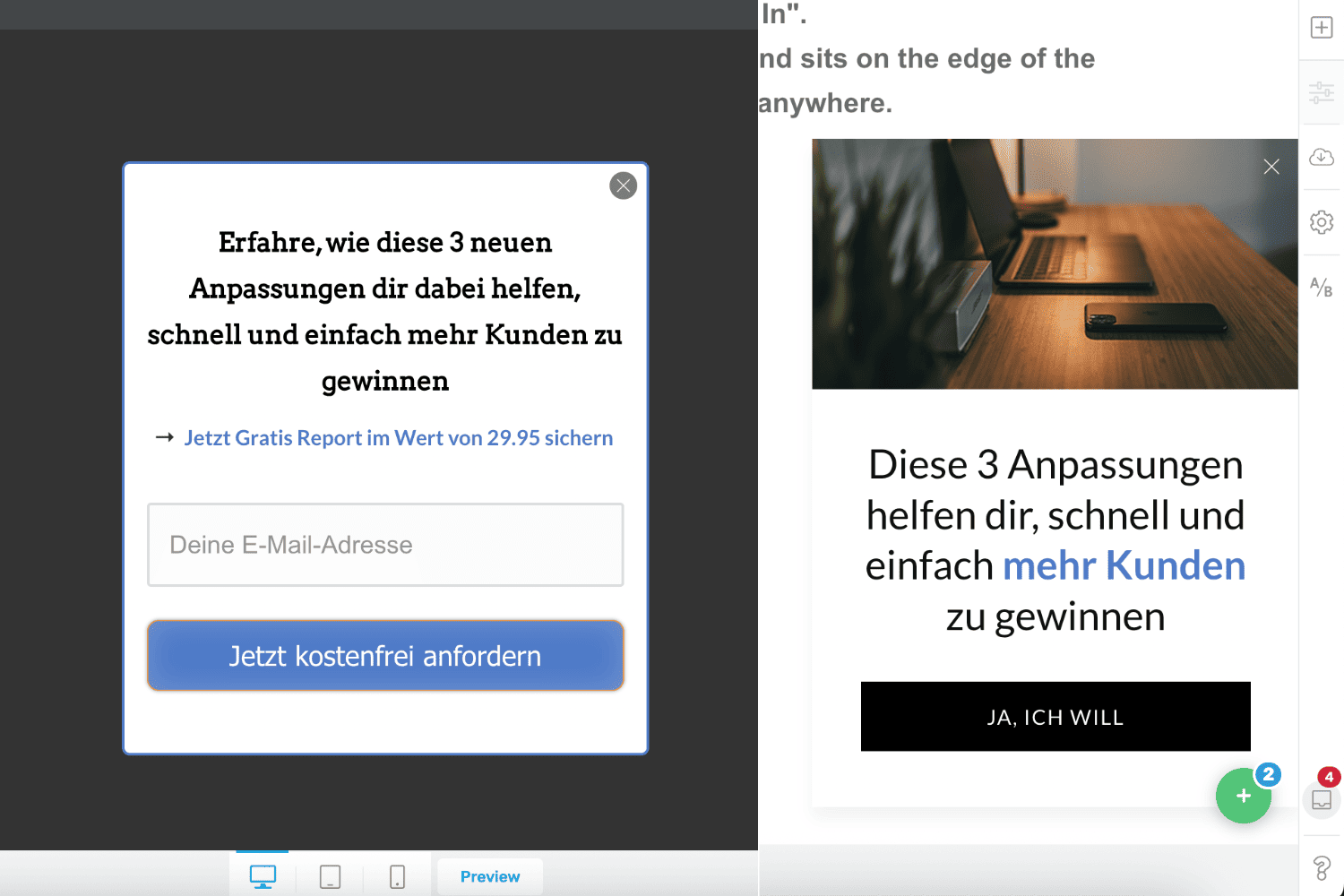Open the gear settings icon in sidebar
This screenshot has height=896, width=1344.
(x=1322, y=221)
